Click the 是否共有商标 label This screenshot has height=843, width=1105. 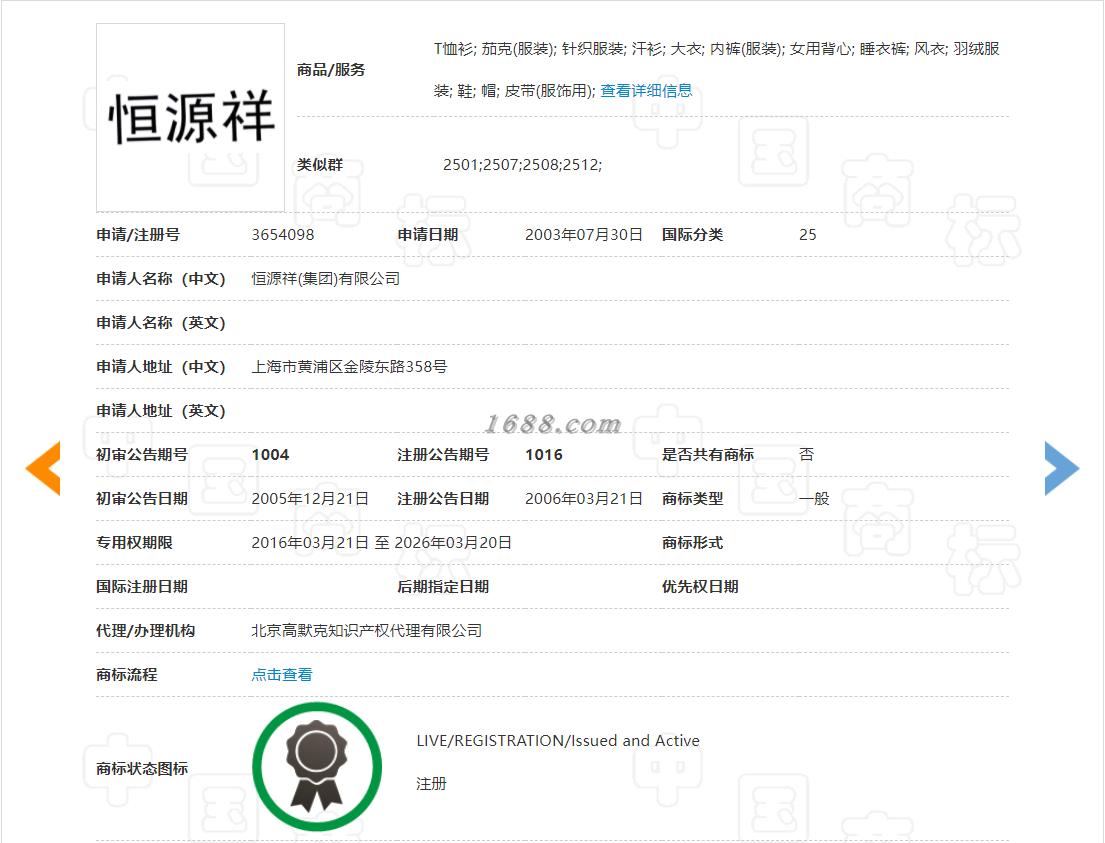tap(708, 455)
